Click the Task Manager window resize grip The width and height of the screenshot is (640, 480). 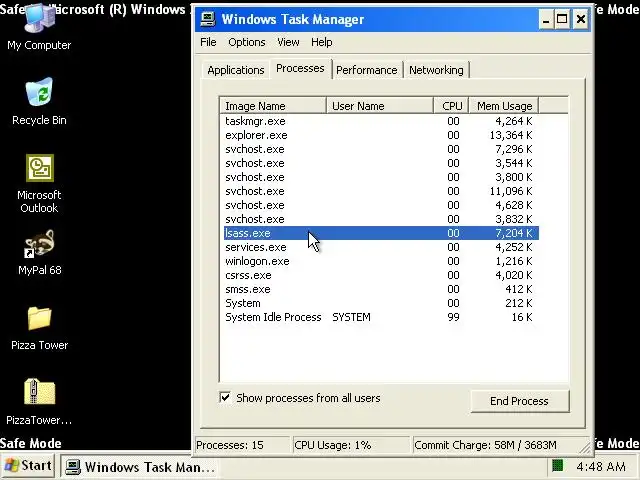pyautogui.click(x=585, y=448)
